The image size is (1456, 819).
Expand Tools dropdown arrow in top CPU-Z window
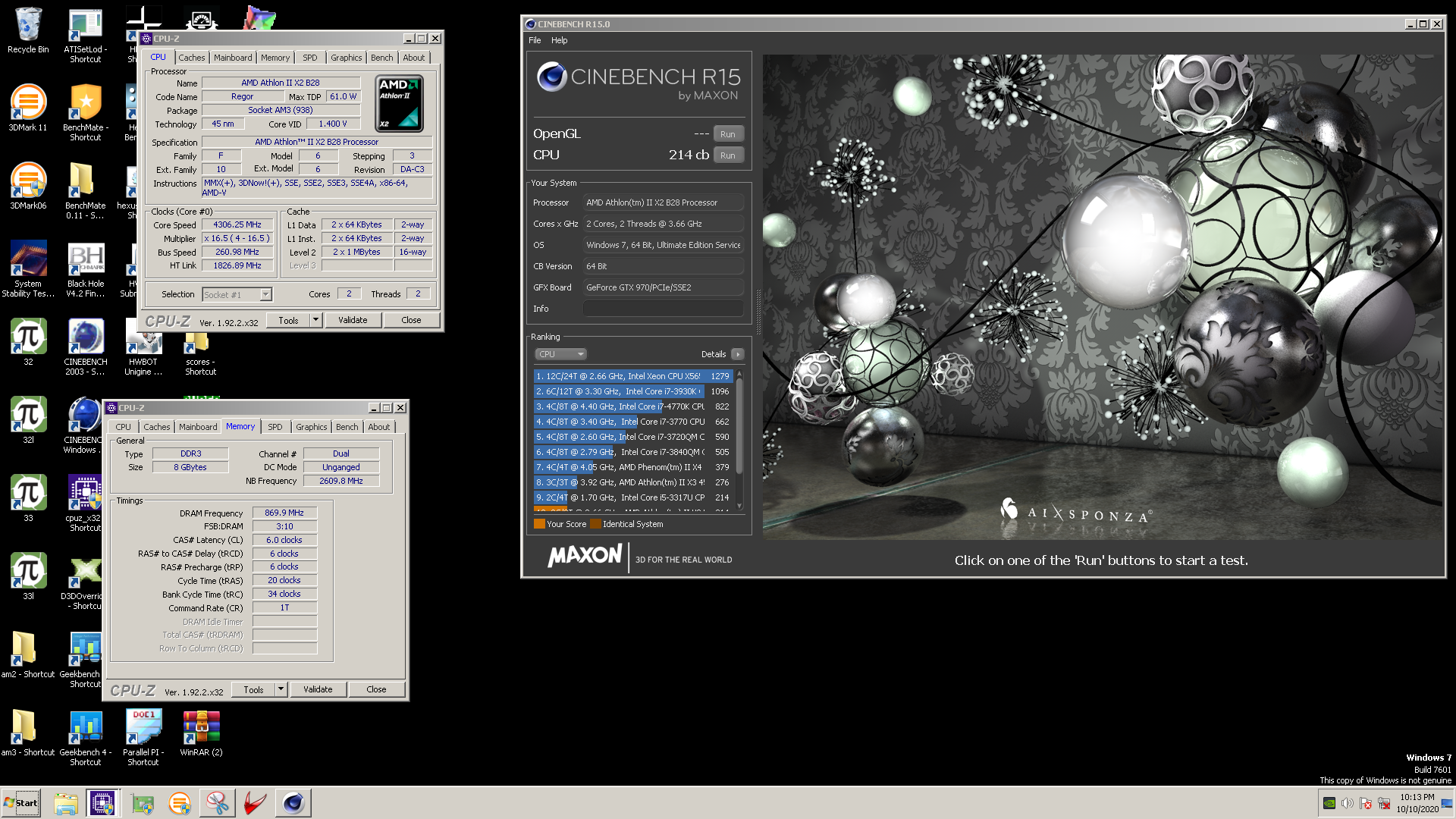pos(315,320)
